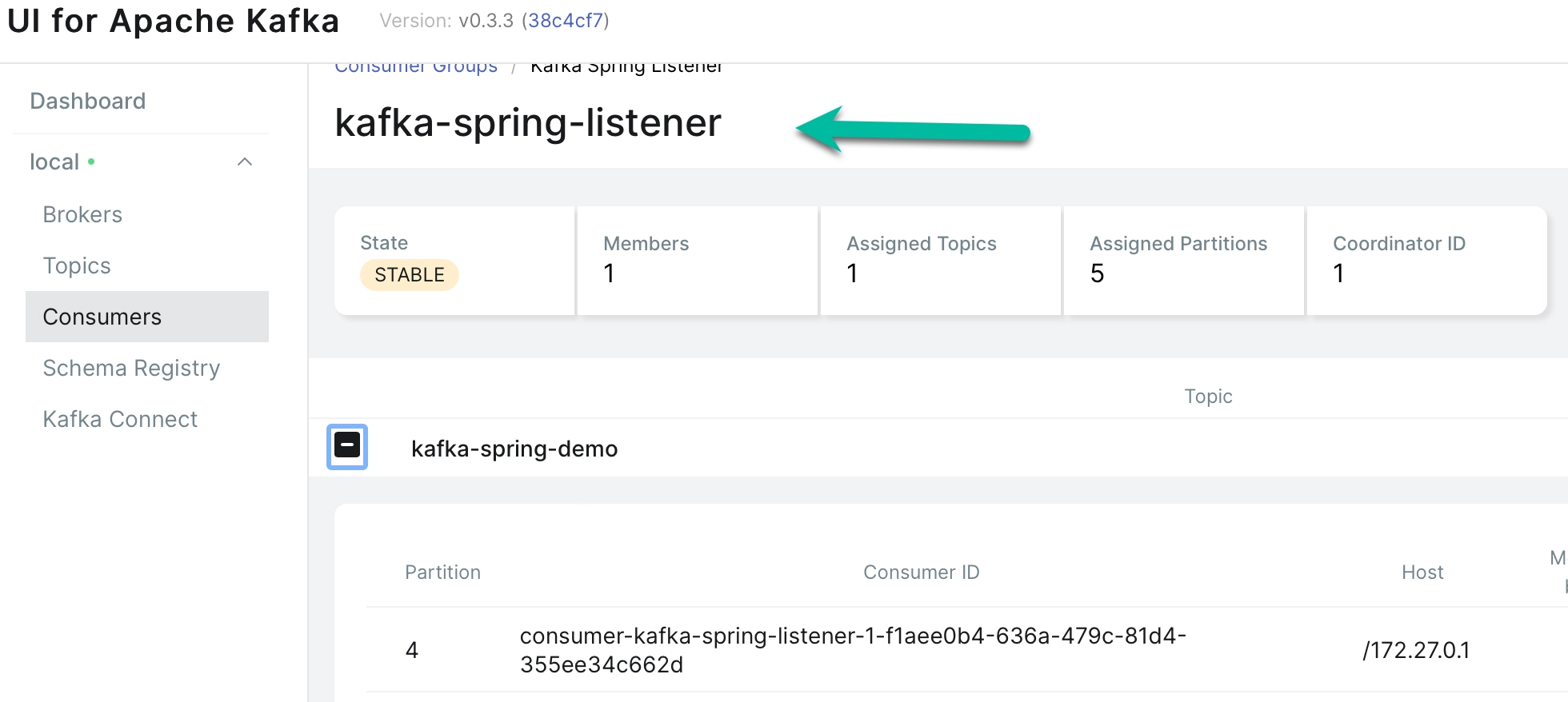The height and width of the screenshot is (702, 1568).
Task: Open Brokers in the sidebar
Action: coord(82,214)
